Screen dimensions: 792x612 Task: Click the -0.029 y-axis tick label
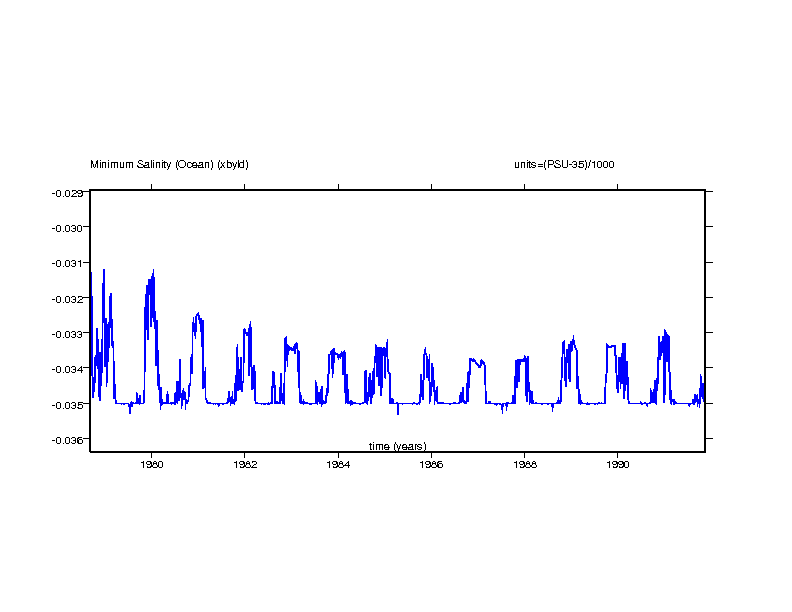point(67,192)
